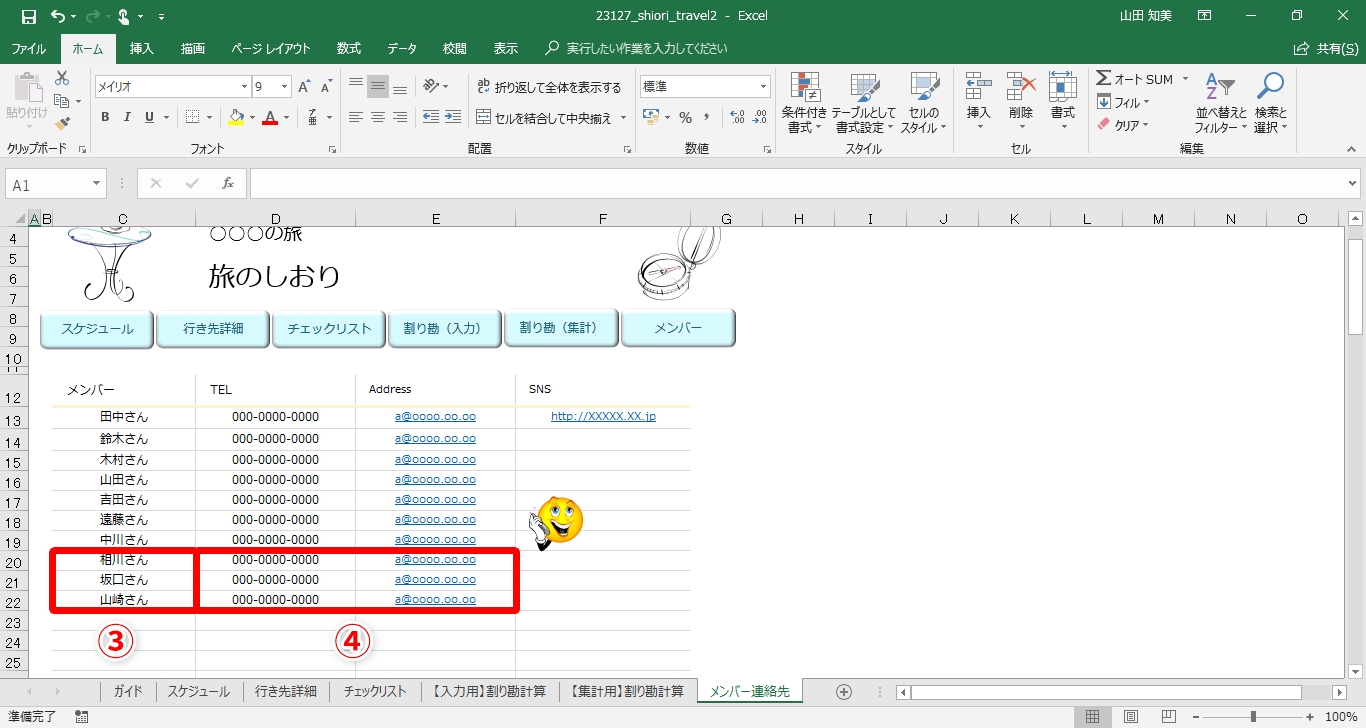Open the font size dropdown
The height and width of the screenshot is (728, 1366).
coord(285,87)
